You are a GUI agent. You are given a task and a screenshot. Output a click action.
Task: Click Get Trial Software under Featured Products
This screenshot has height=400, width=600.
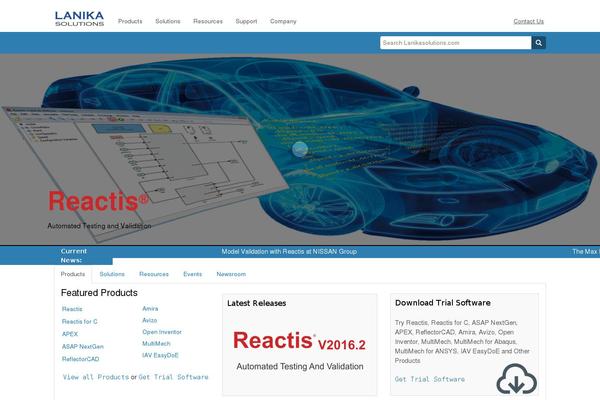[x=173, y=377]
